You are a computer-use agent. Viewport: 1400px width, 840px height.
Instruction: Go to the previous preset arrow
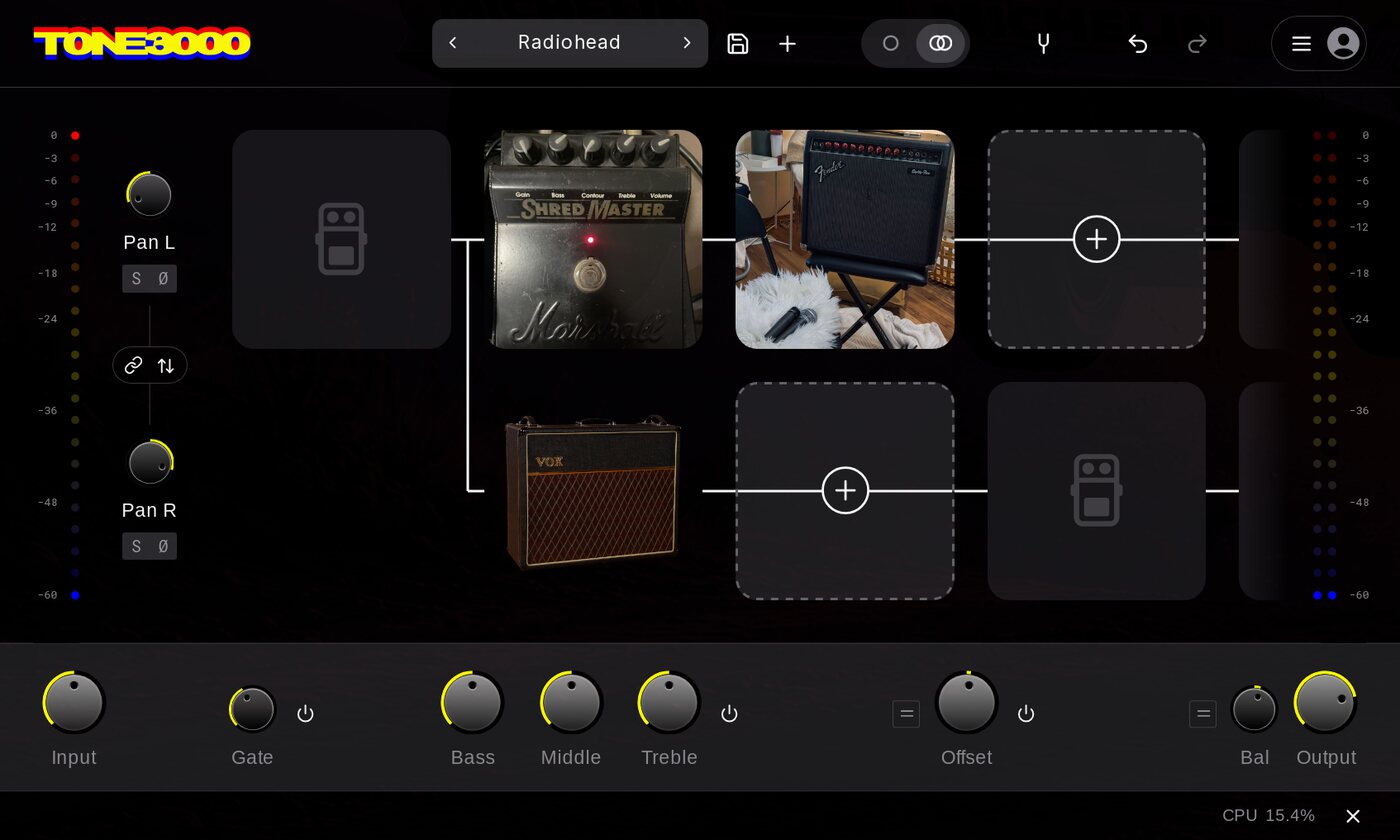point(453,43)
